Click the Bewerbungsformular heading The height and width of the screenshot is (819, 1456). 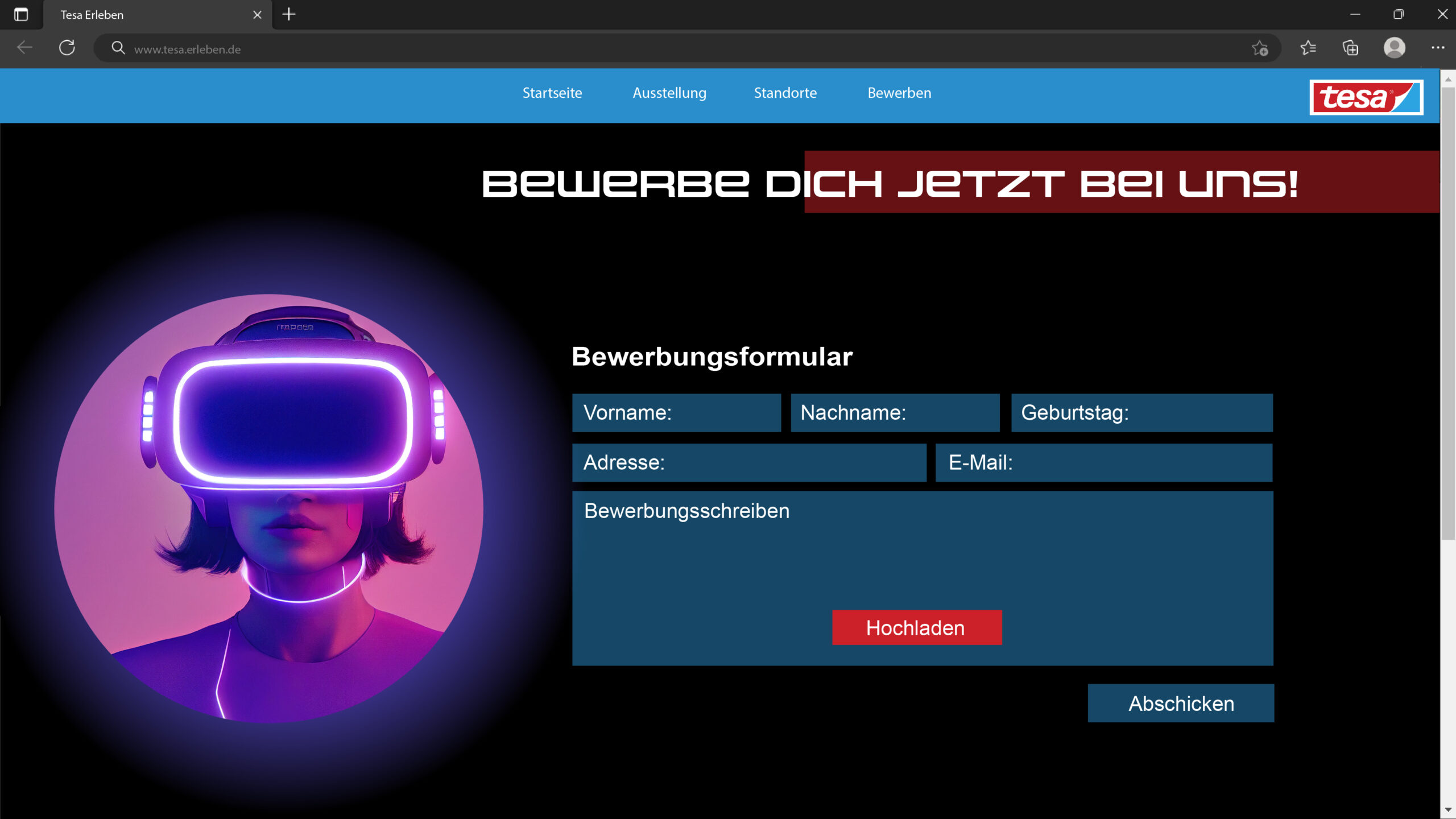(x=712, y=357)
